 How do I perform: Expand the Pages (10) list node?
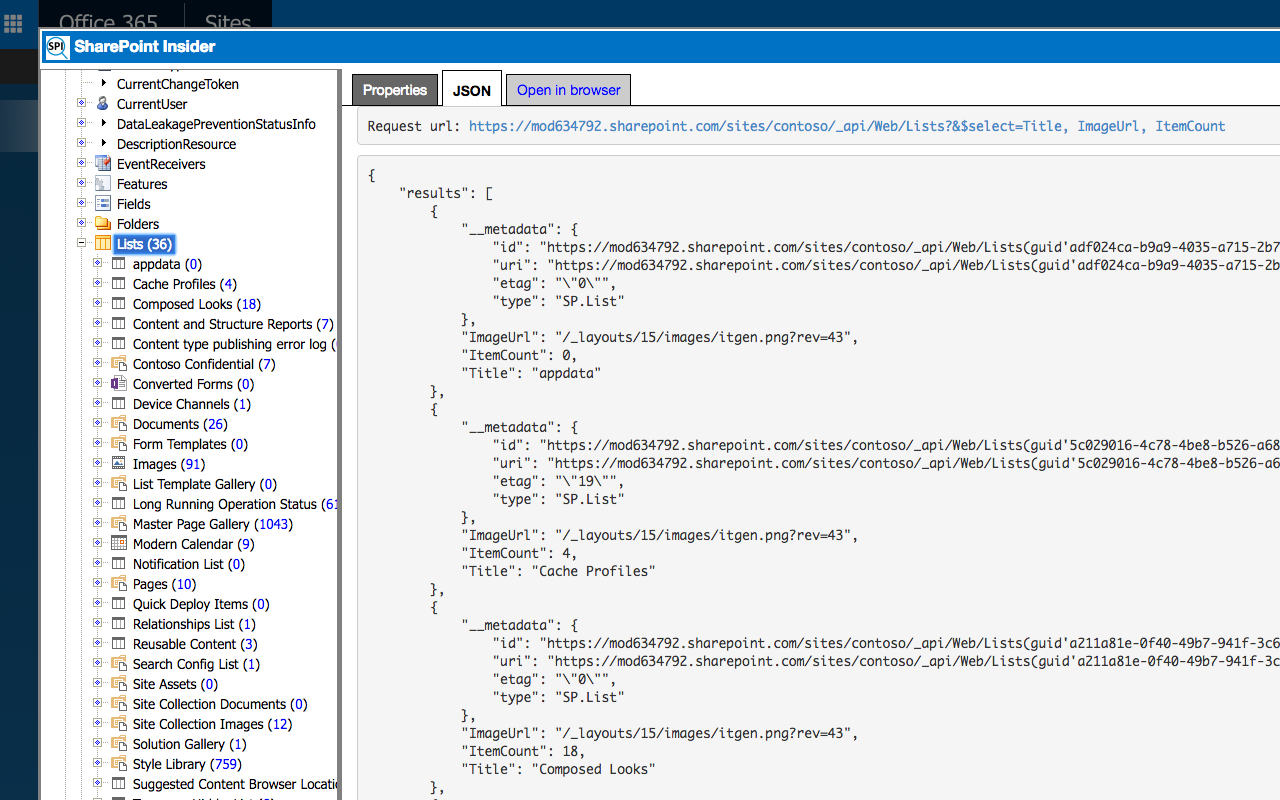(98, 583)
